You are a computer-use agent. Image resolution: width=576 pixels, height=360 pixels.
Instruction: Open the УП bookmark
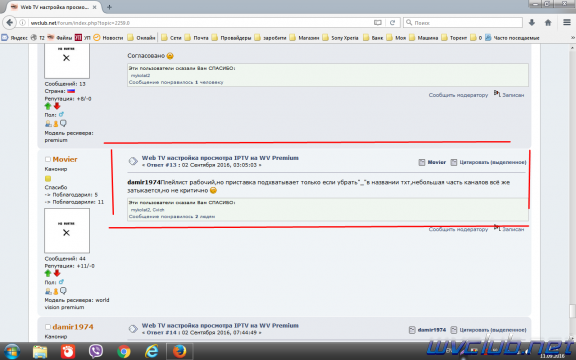tap(83, 37)
